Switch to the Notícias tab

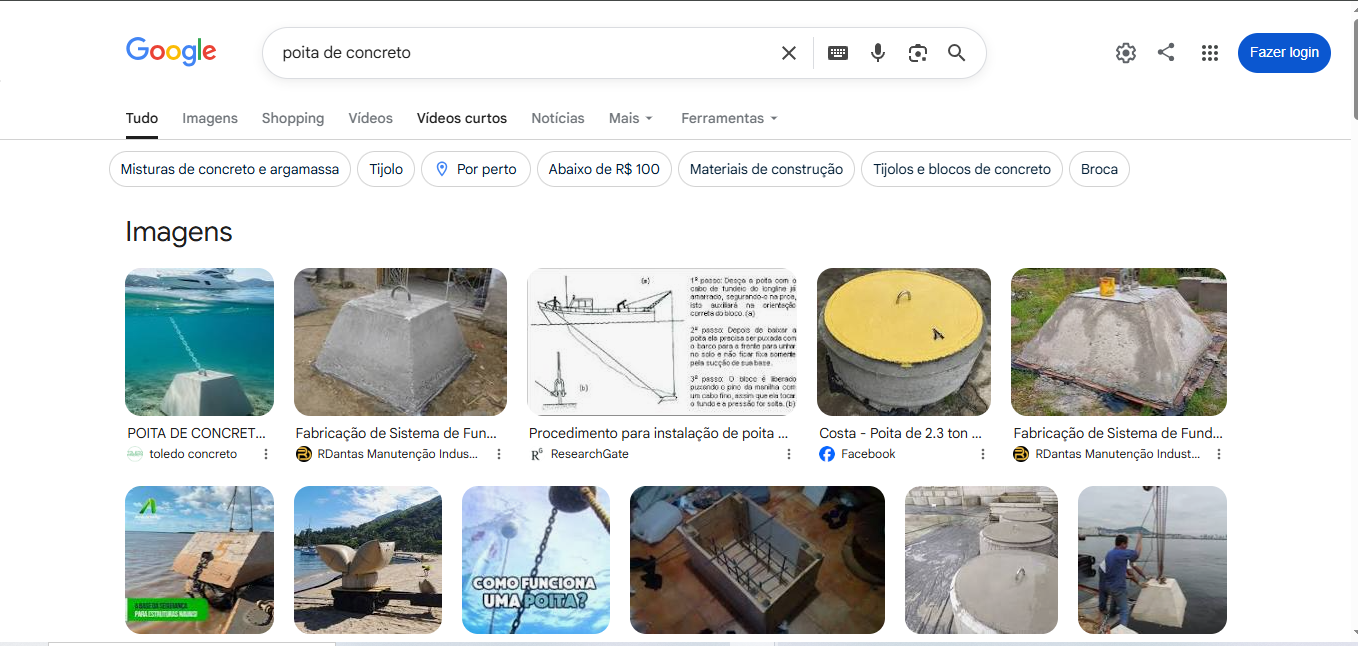pyautogui.click(x=558, y=118)
